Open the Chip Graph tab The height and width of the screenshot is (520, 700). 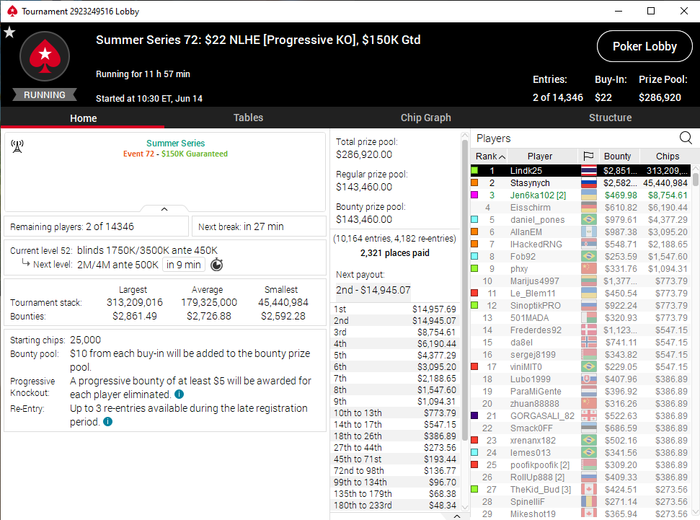[x=425, y=118]
